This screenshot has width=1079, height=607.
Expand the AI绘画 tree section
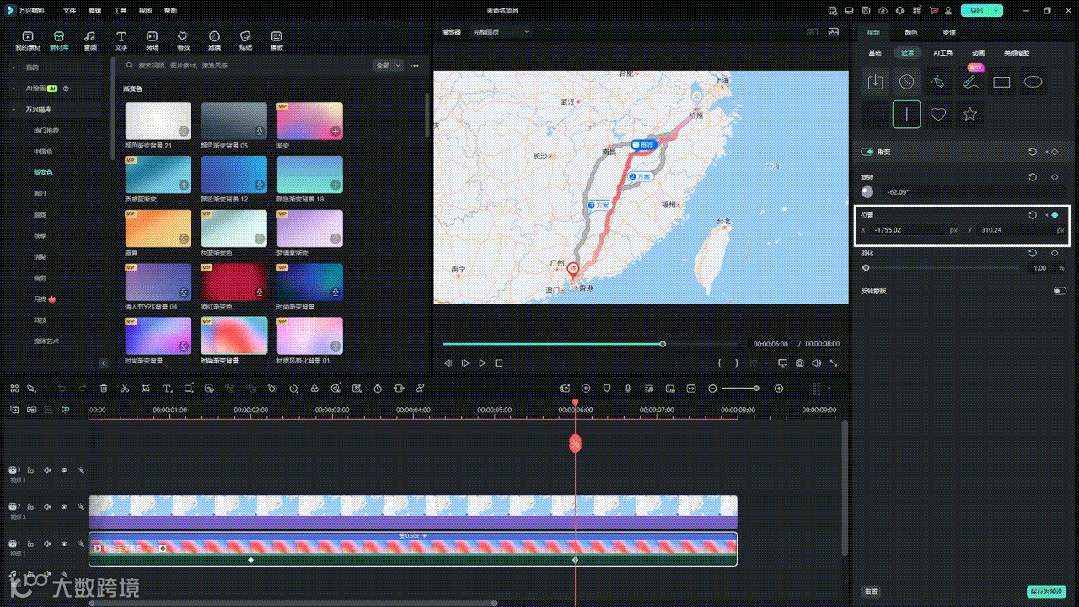(14, 88)
